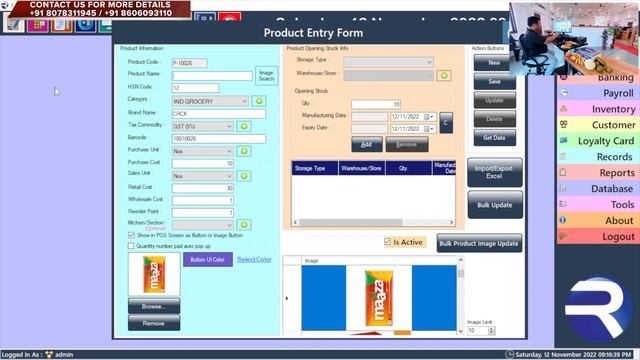Click the Retail Cost field
640x360 pixels.
(202, 188)
